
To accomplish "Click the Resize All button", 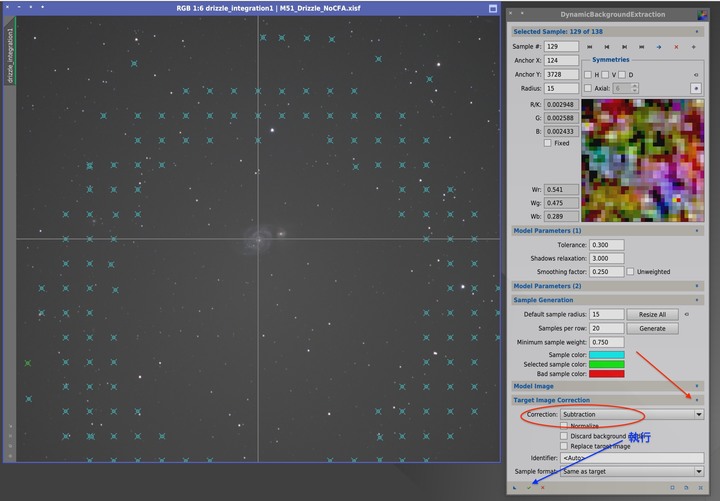I will click(x=652, y=315).
